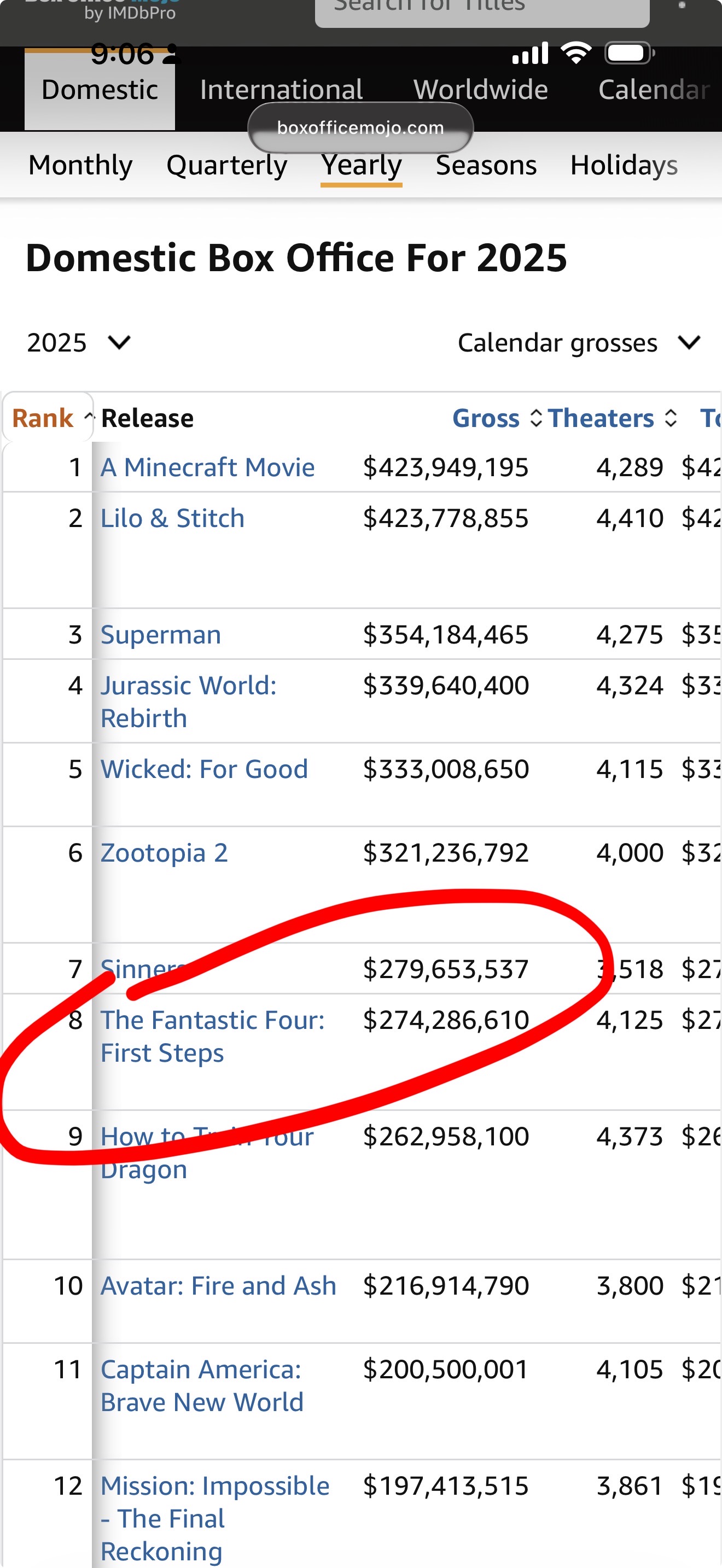Viewport: 722px width, 1568px height.
Task: Select the Seasons view
Action: tap(486, 165)
